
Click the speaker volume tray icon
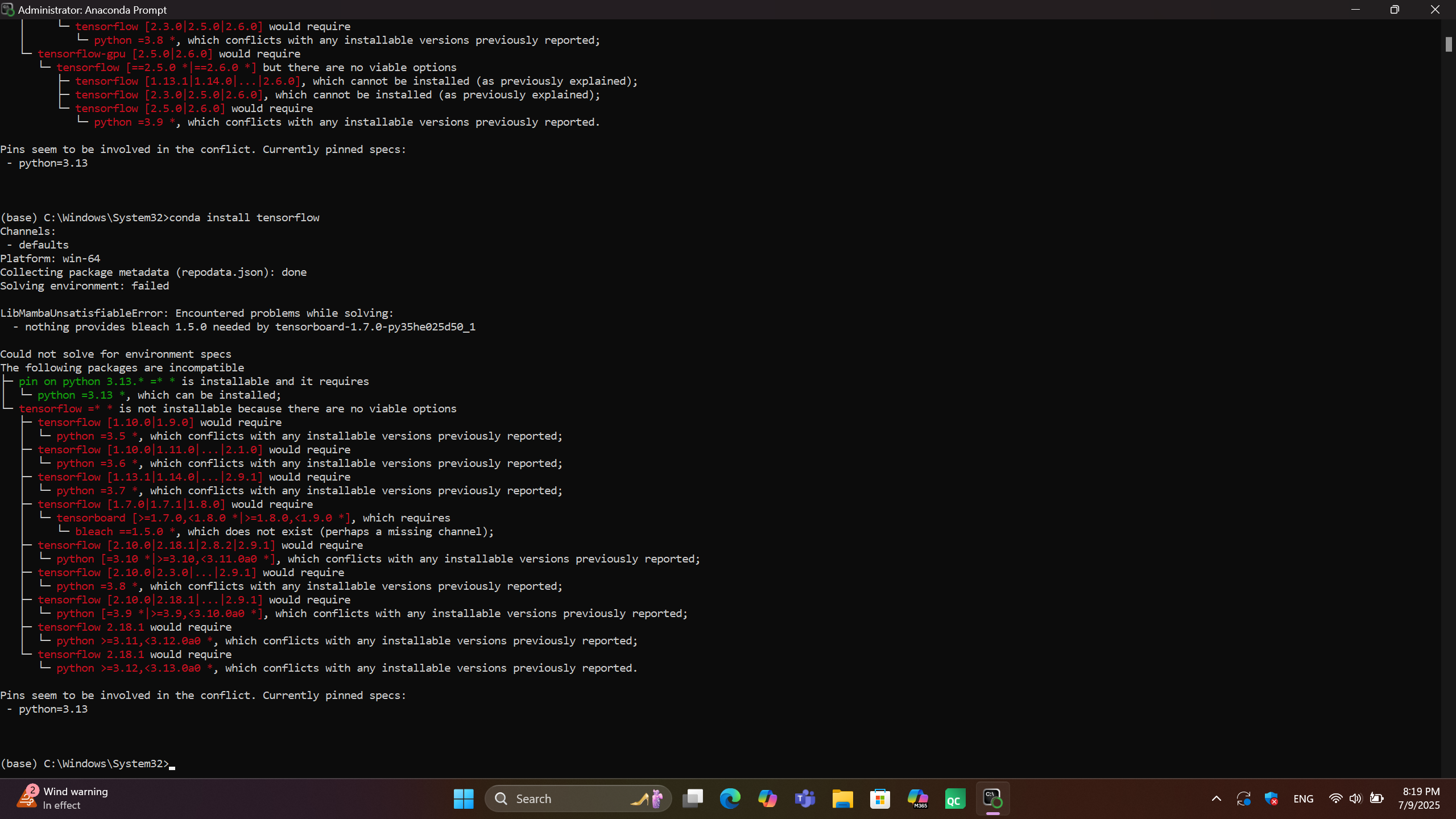(x=1355, y=799)
